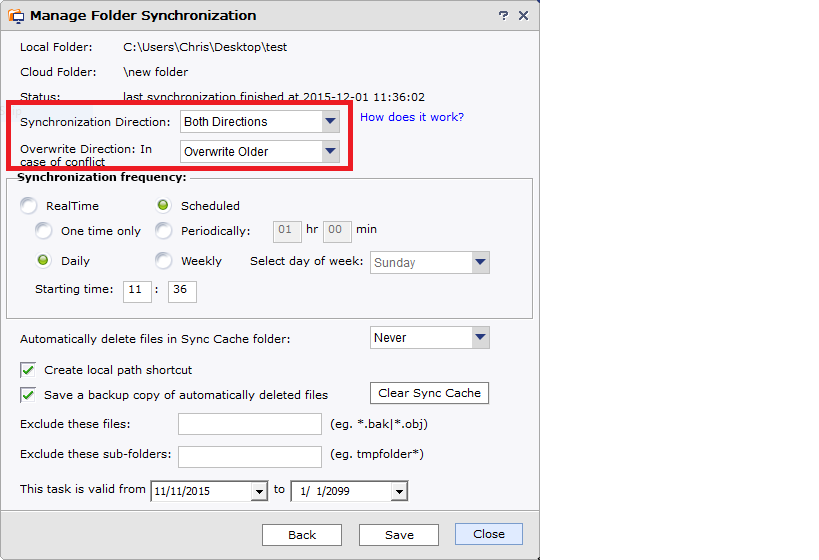819x560 pixels.
Task: Open the valid-from start date picker
Action: pos(259,491)
